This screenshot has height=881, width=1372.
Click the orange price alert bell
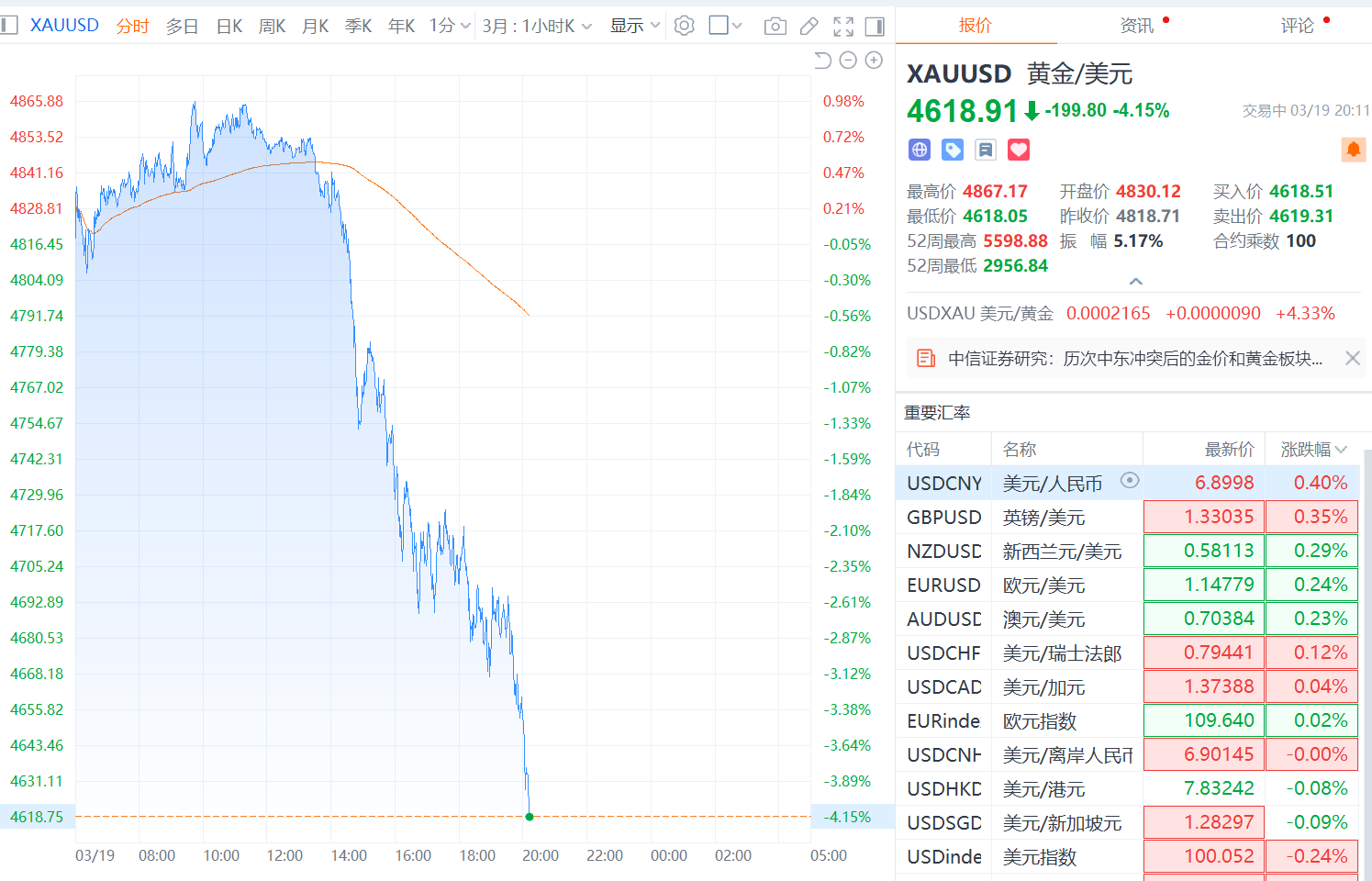(1353, 150)
